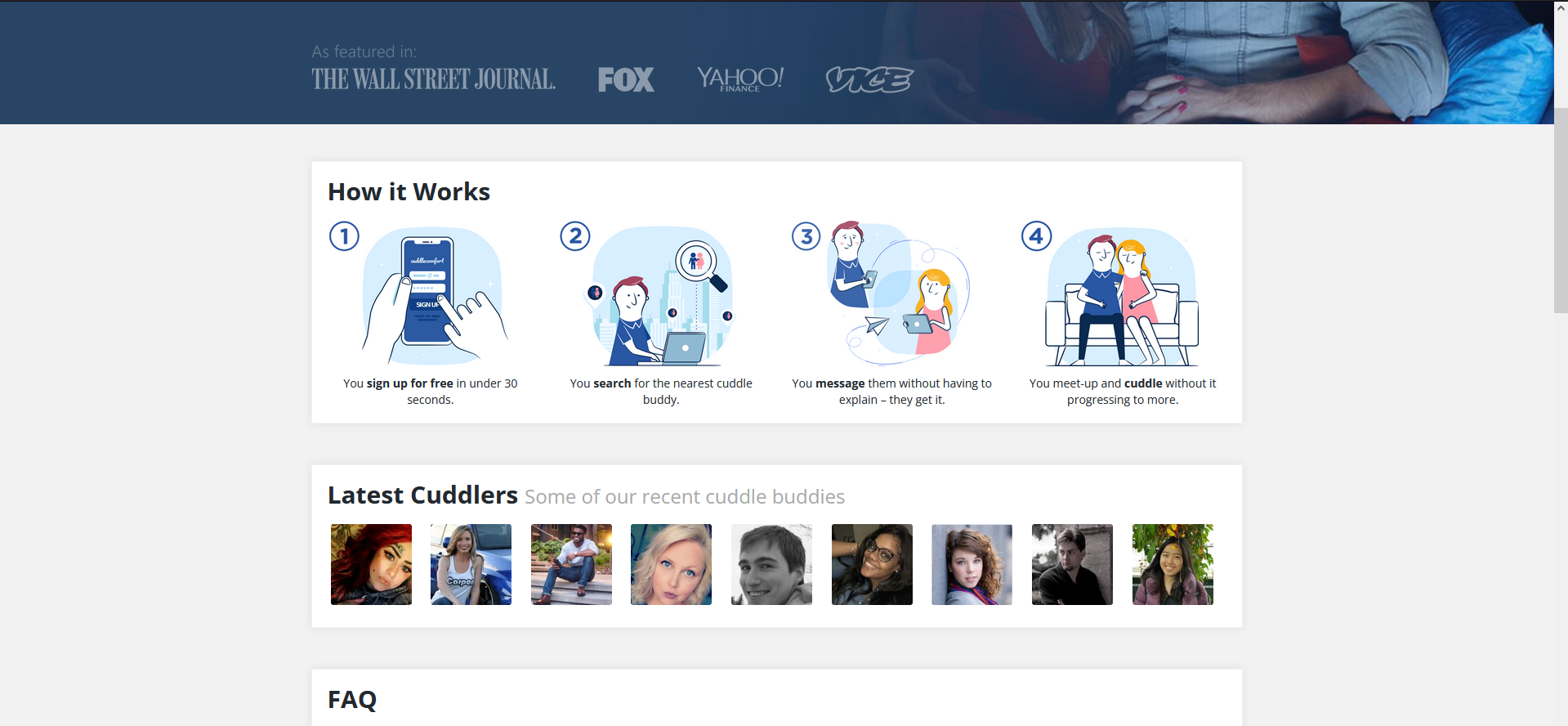Click the couple cuddling on couch illustration
Screen dimensions: 1568x726
pos(1122,298)
